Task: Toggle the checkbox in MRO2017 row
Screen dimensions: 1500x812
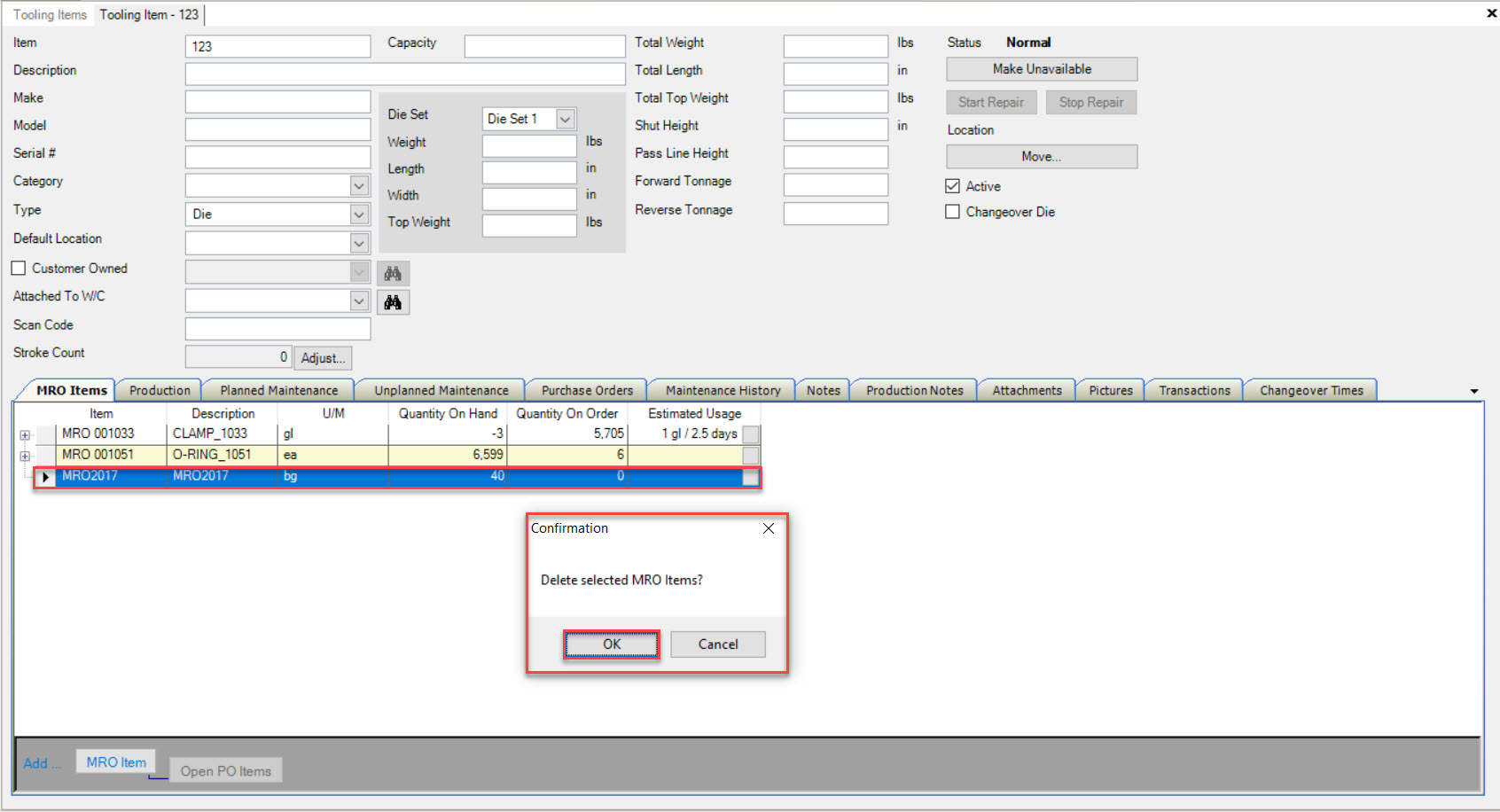Action: click(x=751, y=477)
